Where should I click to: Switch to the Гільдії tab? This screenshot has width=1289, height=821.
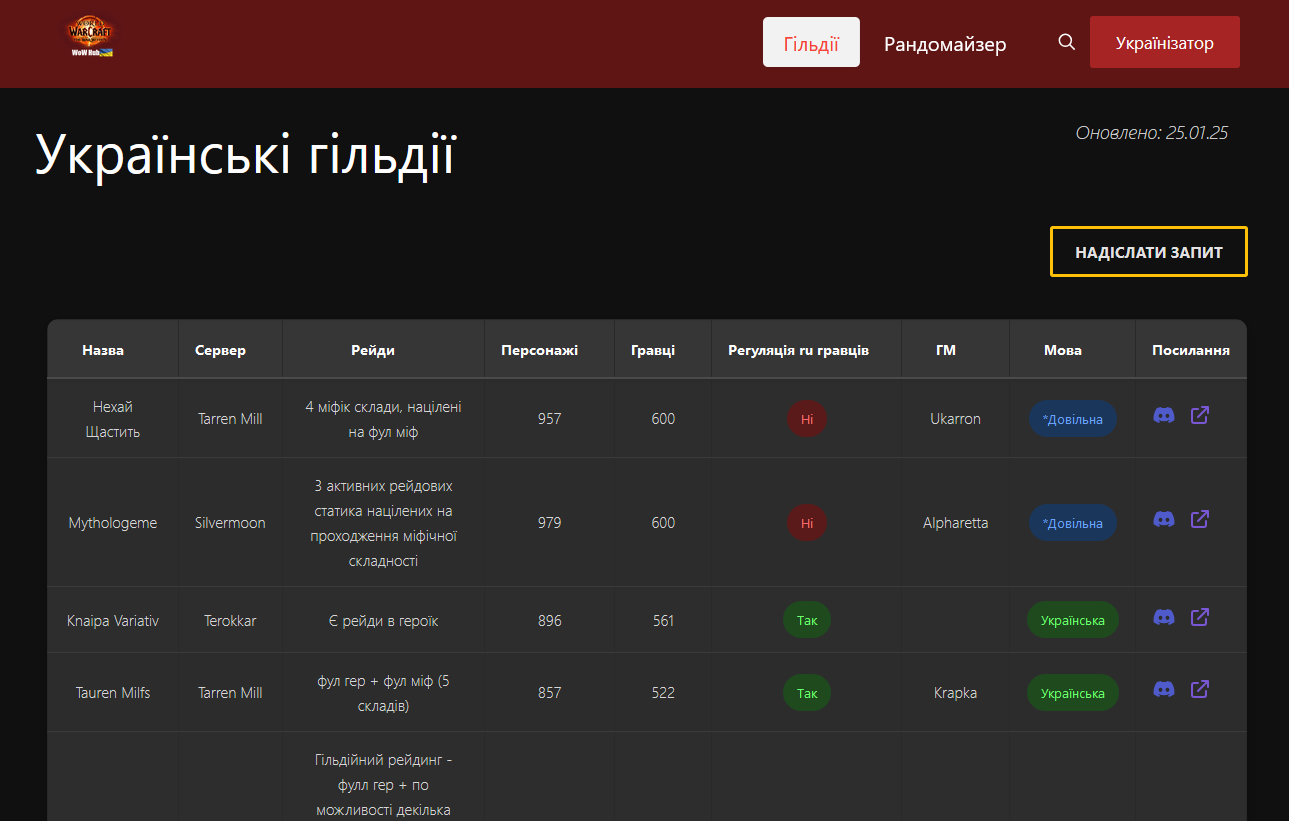811,42
